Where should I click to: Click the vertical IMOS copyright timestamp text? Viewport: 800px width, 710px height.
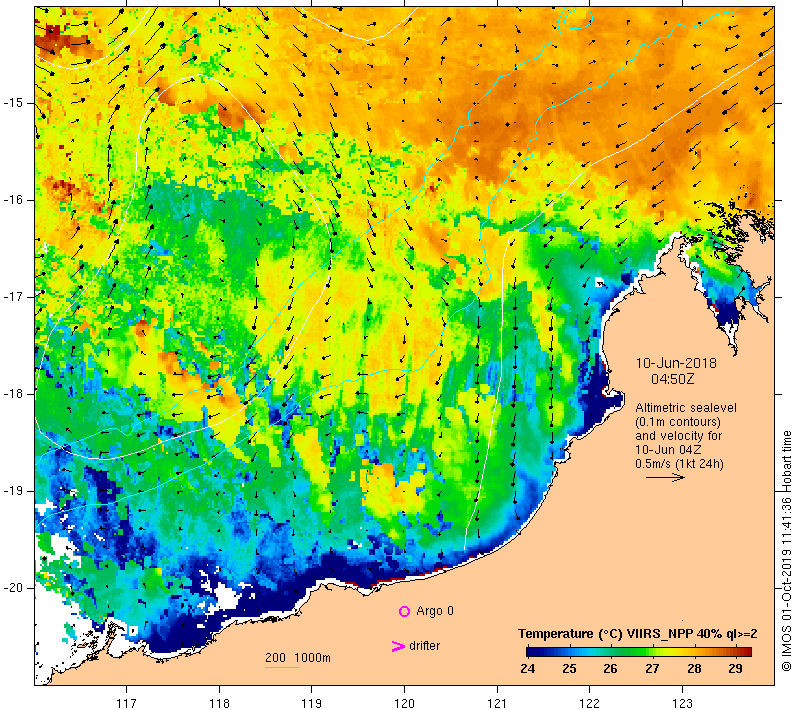click(786, 551)
